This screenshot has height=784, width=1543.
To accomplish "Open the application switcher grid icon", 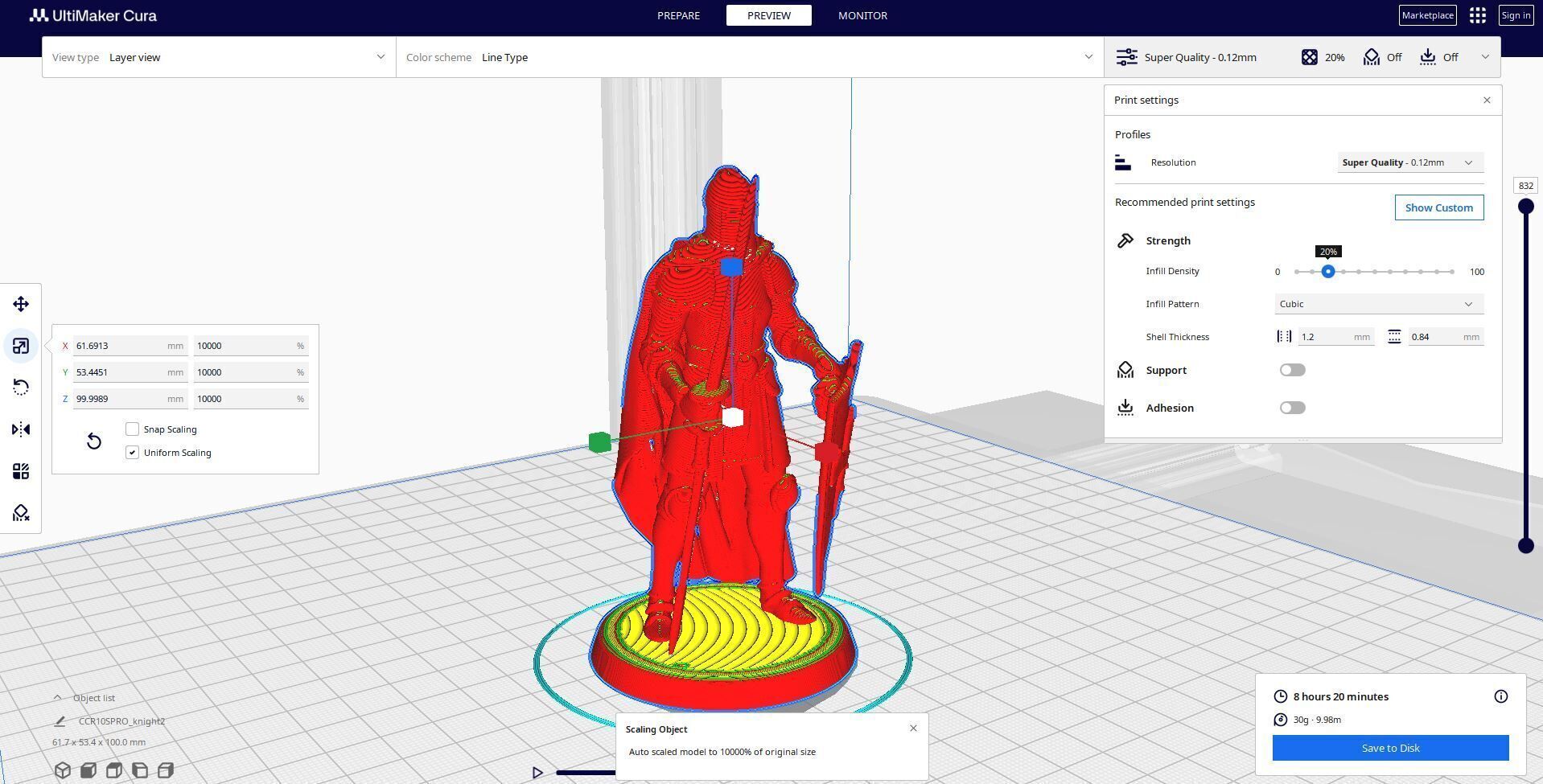I will (1478, 15).
